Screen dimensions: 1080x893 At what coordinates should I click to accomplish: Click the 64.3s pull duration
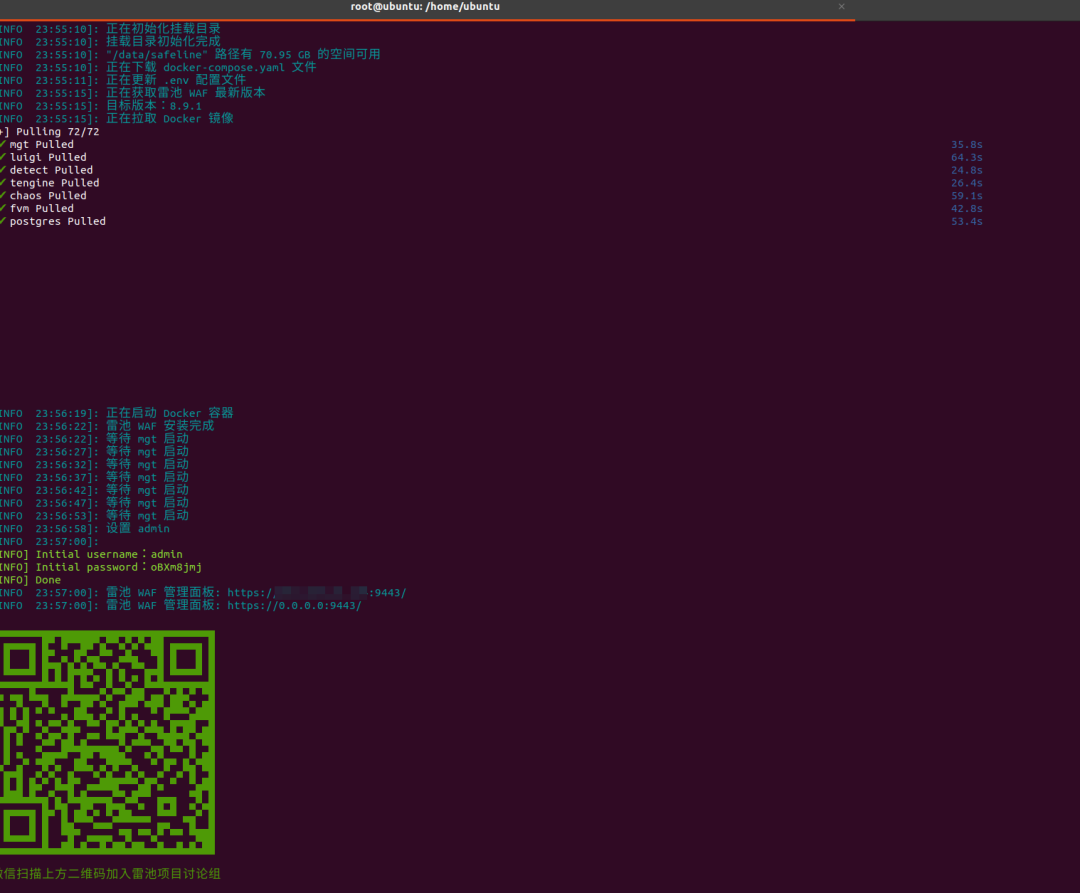click(x=967, y=158)
